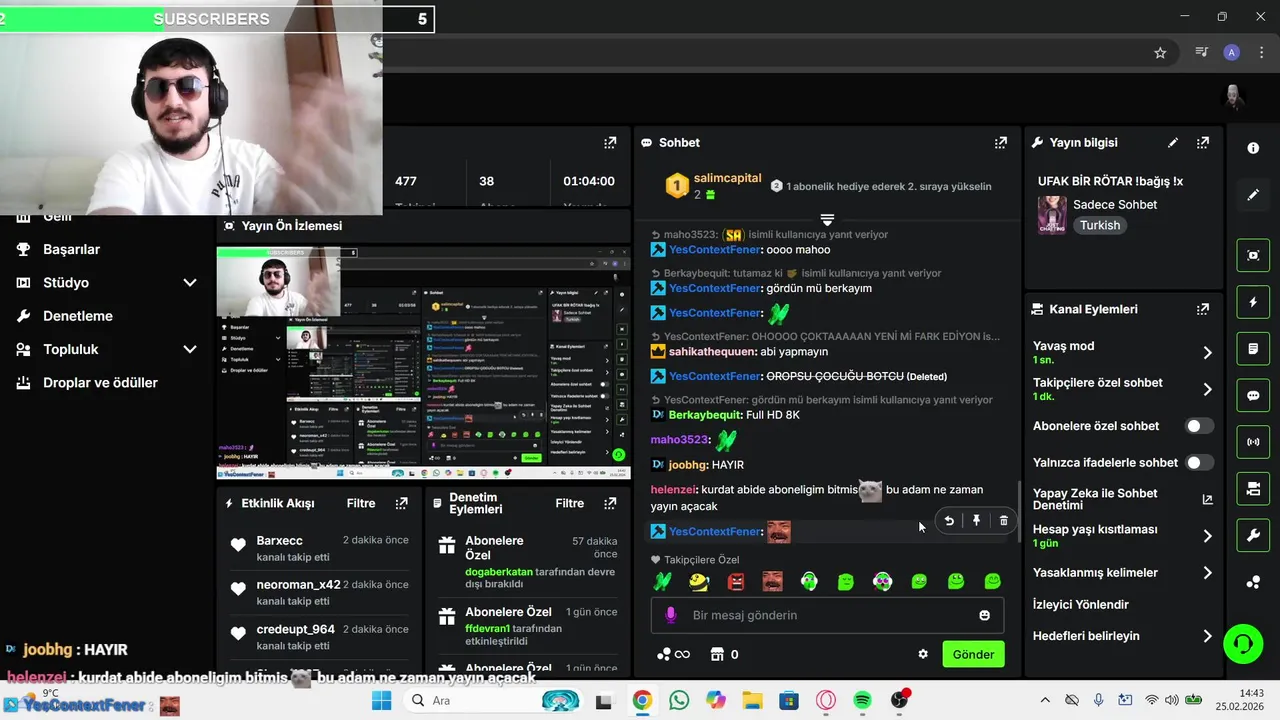Open the chat bubble icon in right sidebar
The height and width of the screenshot is (720, 1280).
(x=1253, y=395)
